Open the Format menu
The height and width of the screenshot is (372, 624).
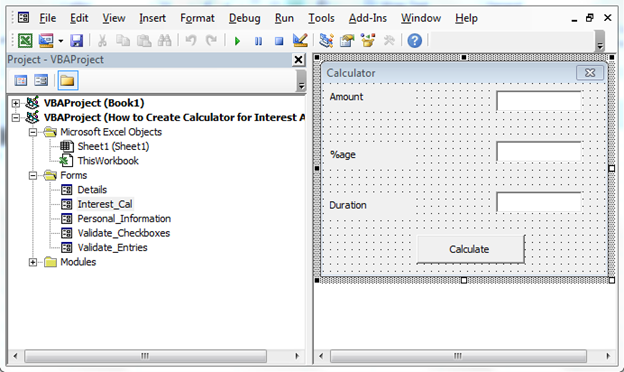(197, 18)
